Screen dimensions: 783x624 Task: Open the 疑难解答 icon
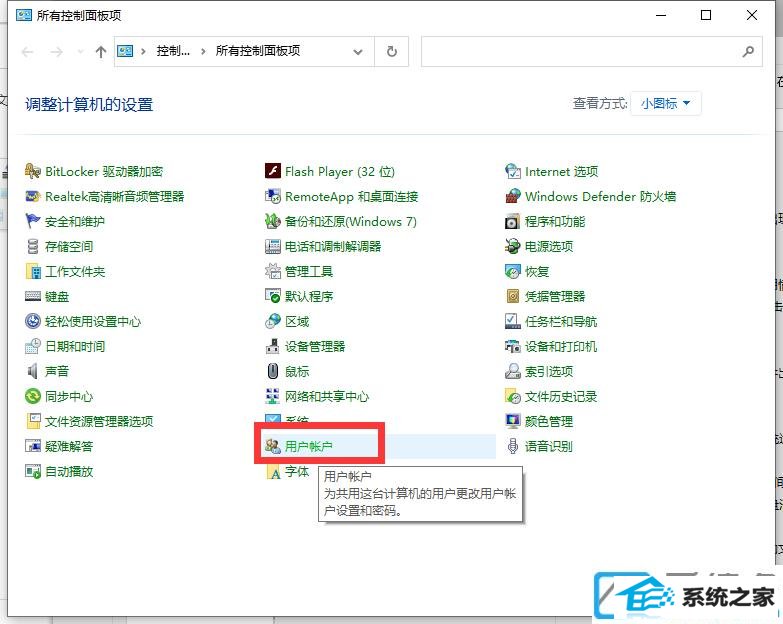click(32, 446)
